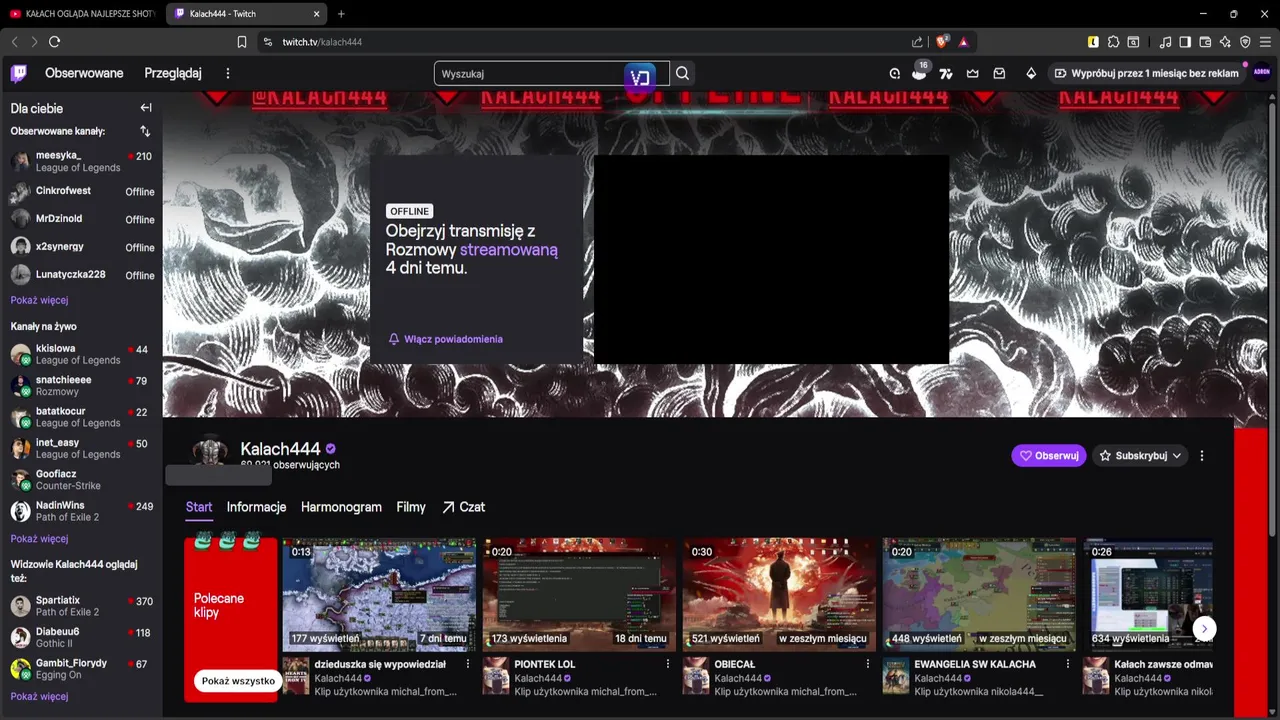Viewport: 1280px width, 720px height.
Task: Open the Przeglądaj navigation item
Action: 173,73
